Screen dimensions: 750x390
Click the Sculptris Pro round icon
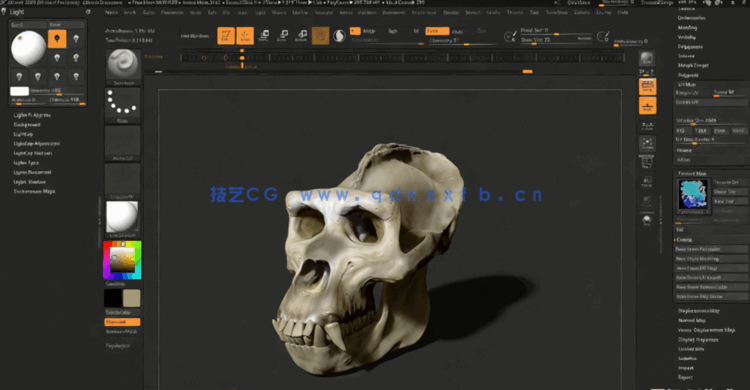click(x=339, y=36)
